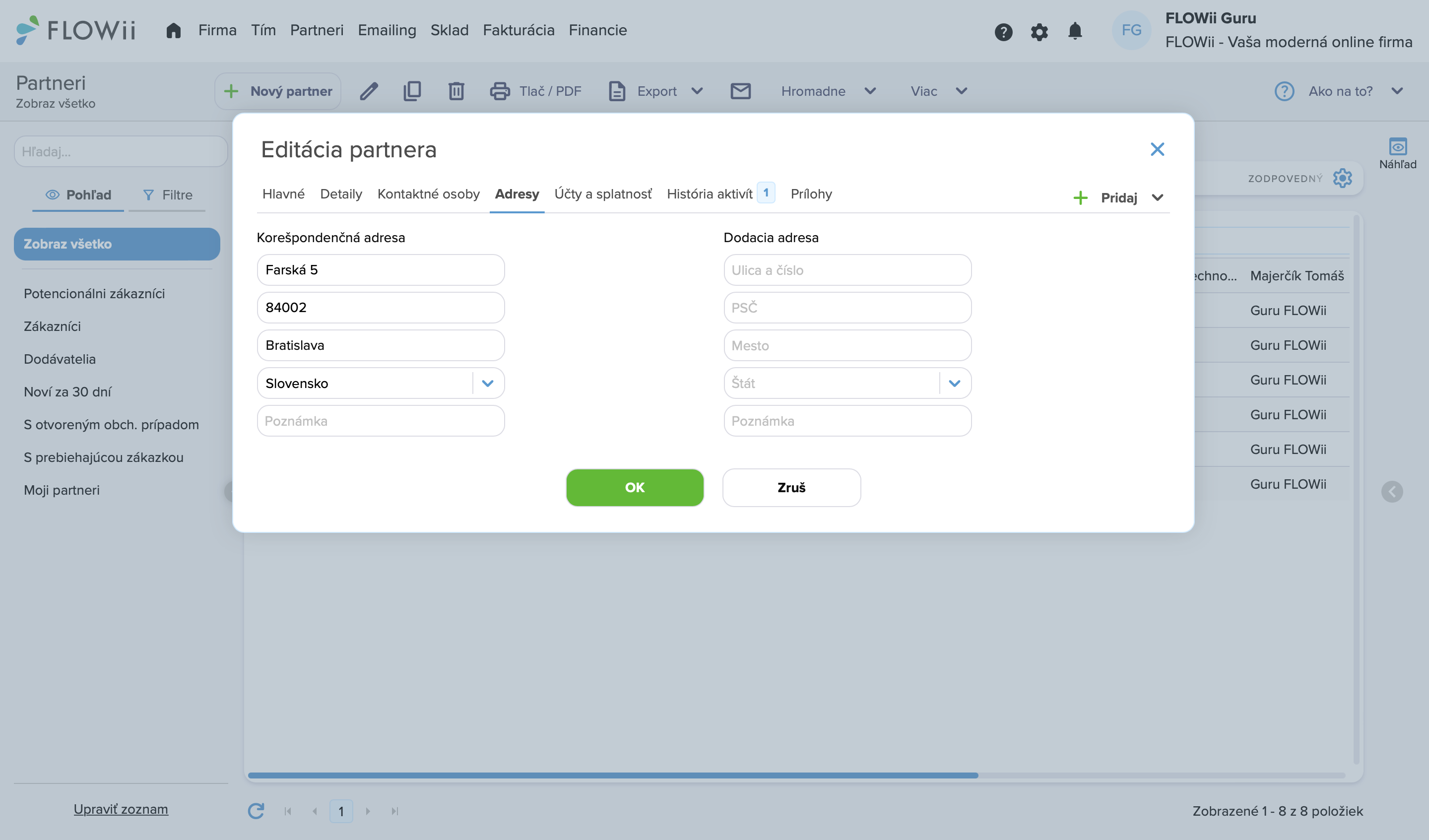The width and height of the screenshot is (1429, 840).
Task: Collapse right side panel arrow
Action: (1392, 491)
